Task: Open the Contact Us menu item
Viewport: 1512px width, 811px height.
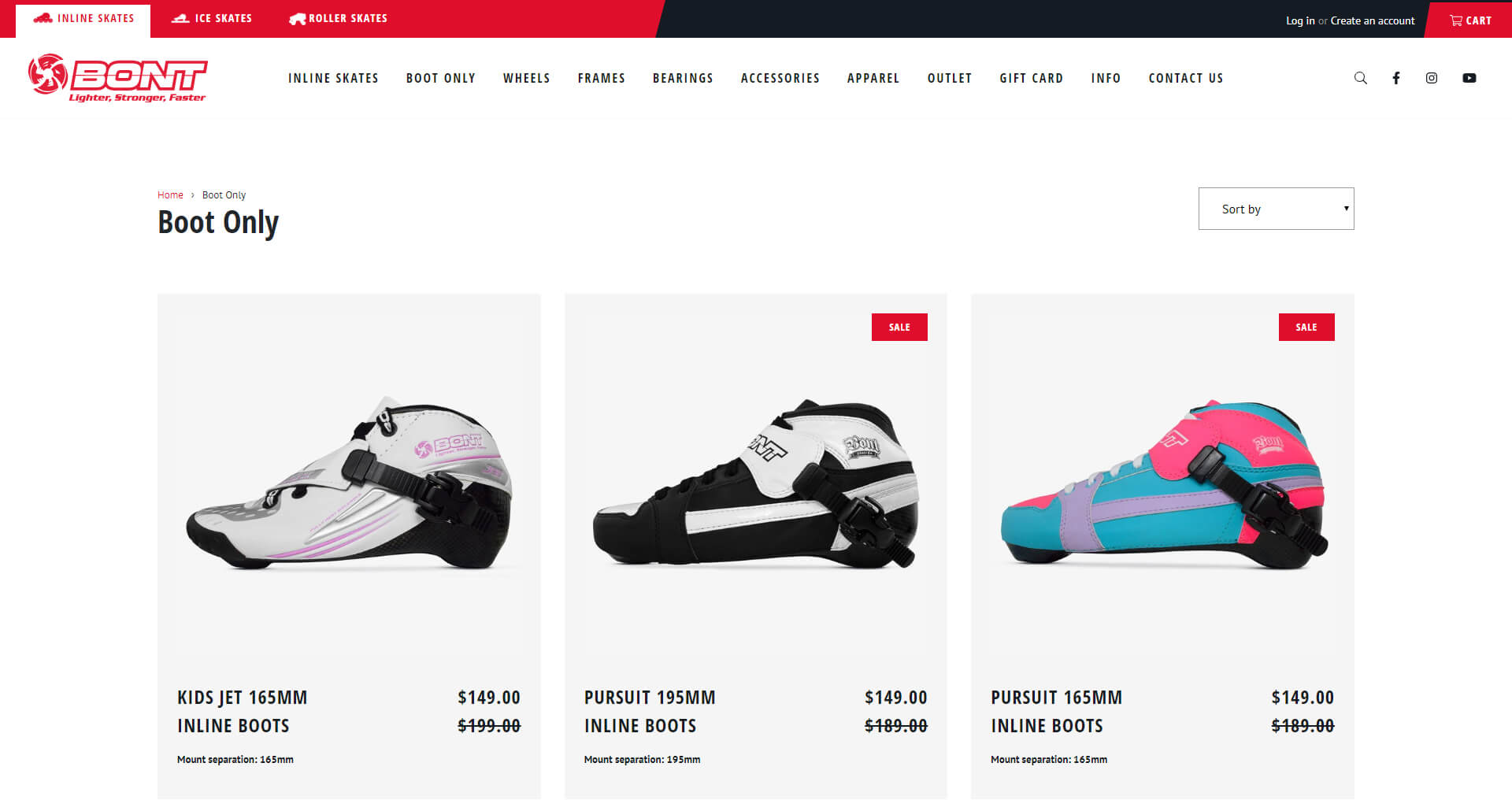Action: pyautogui.click(x=1186, y=78)
